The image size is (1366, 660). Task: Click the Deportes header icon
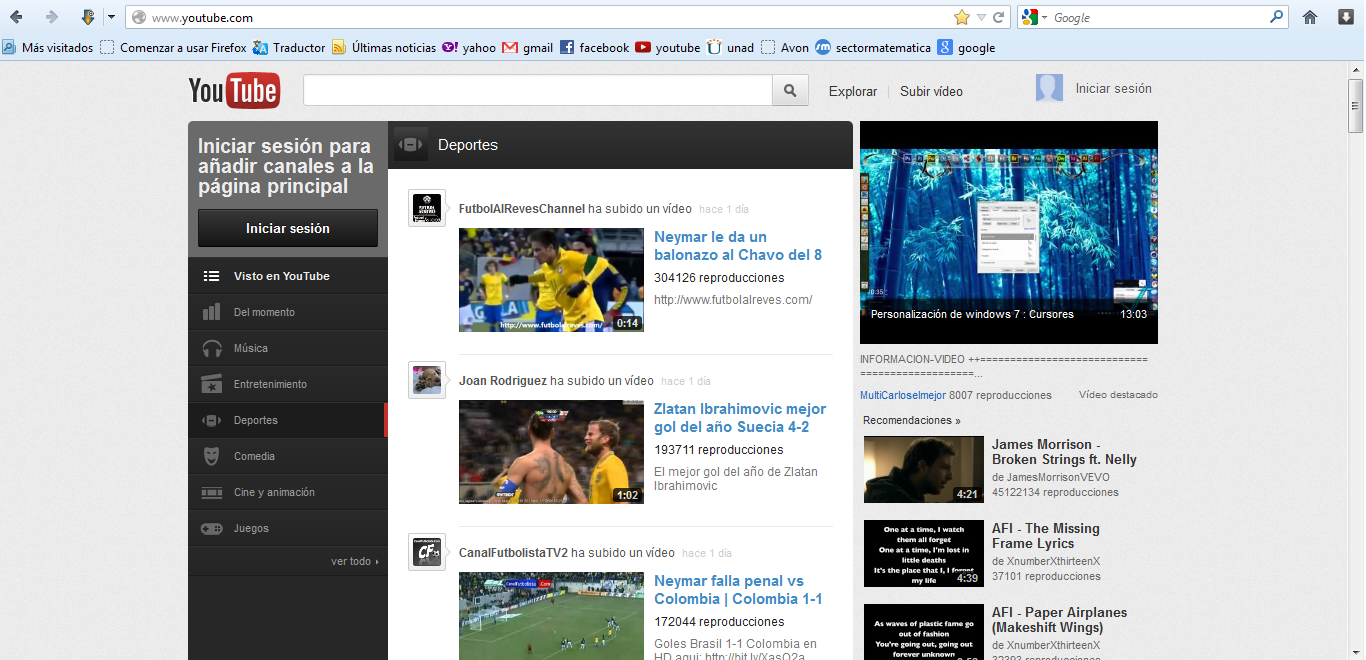[410, 145]
